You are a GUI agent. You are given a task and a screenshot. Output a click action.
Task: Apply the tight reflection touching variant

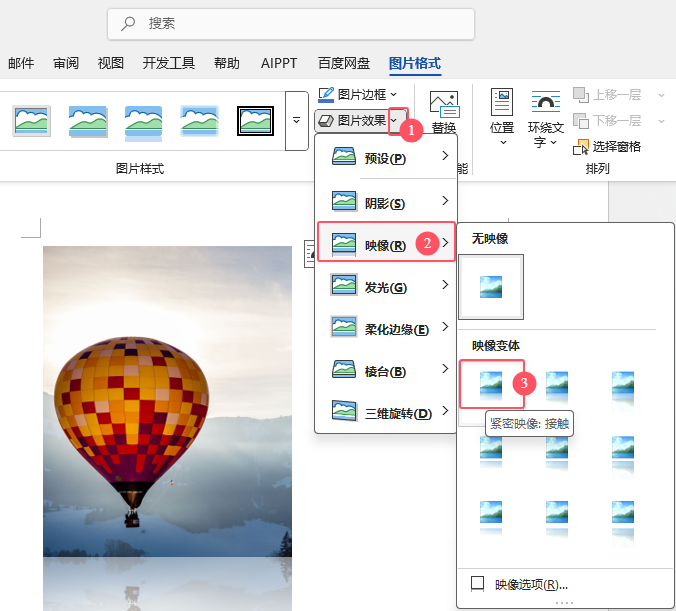[x=491, y=384]
